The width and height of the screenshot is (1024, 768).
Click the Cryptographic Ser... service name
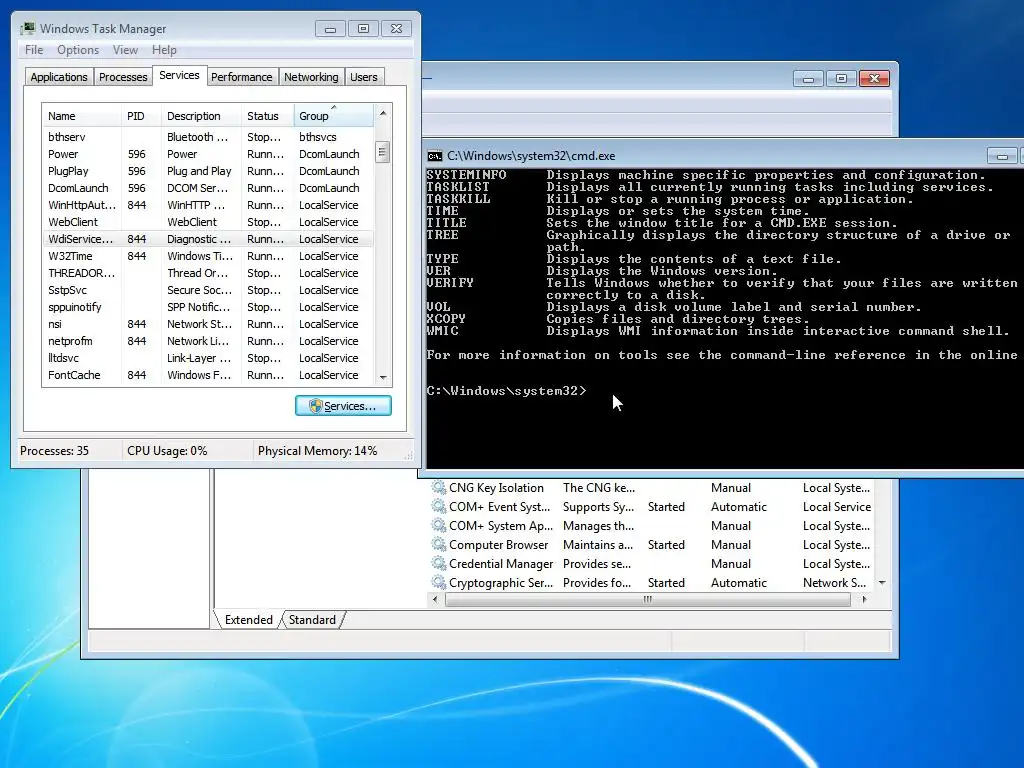click(x=501, y=583)
